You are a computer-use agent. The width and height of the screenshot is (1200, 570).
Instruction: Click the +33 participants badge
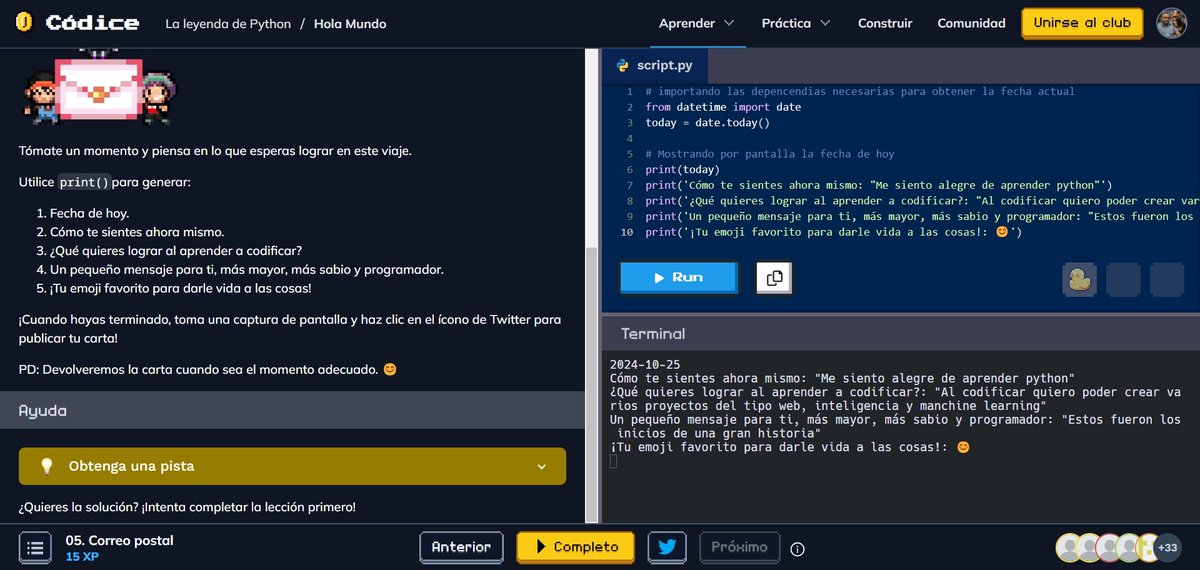click(x=1166, y=547)
